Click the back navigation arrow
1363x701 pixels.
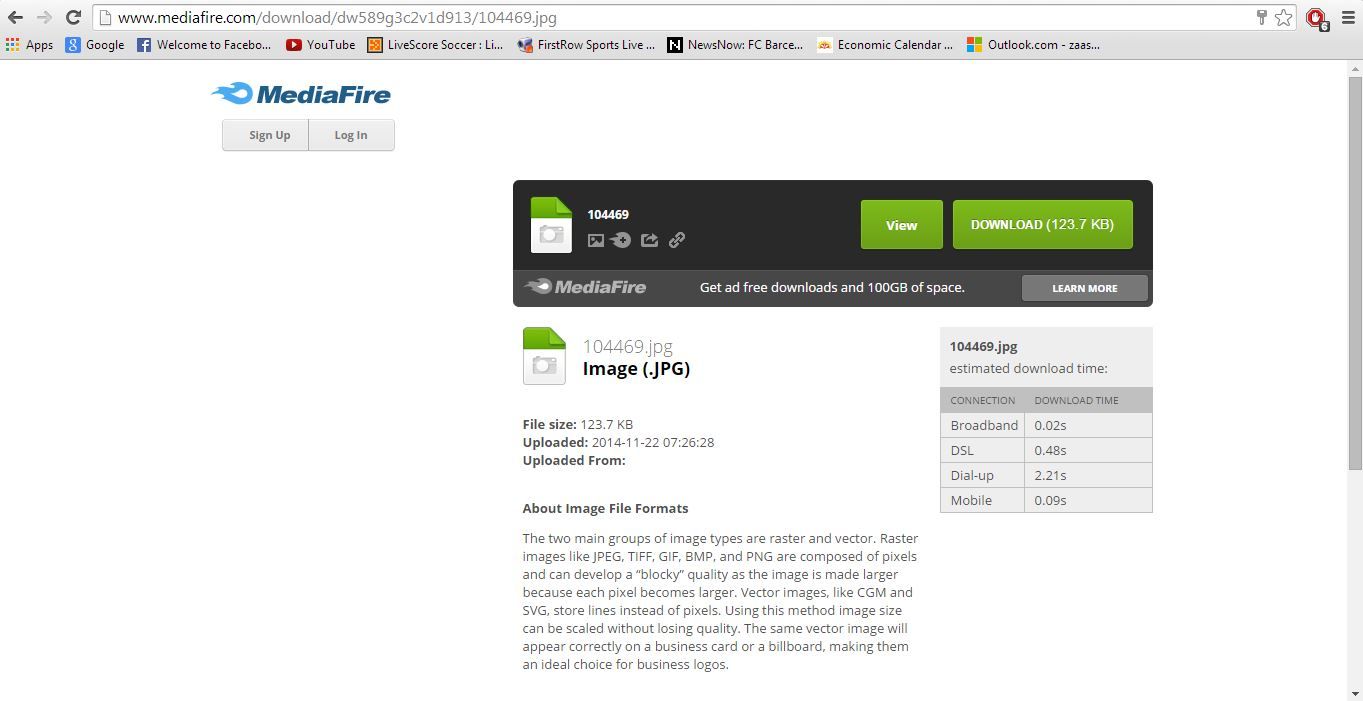[15, 17]
